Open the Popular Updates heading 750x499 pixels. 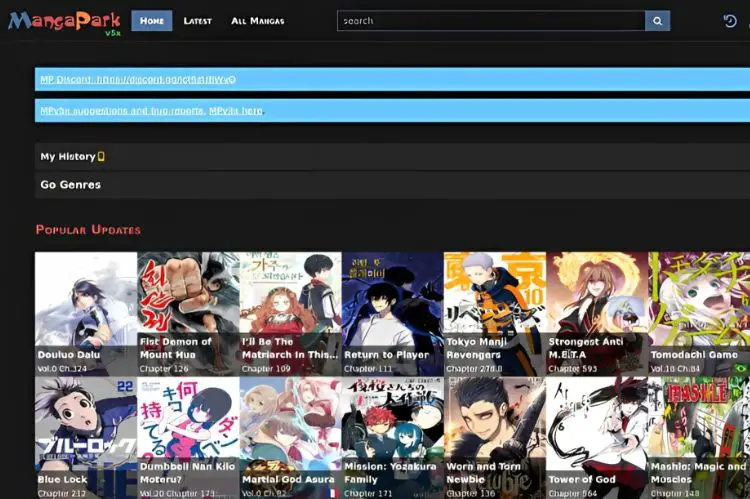88,230
